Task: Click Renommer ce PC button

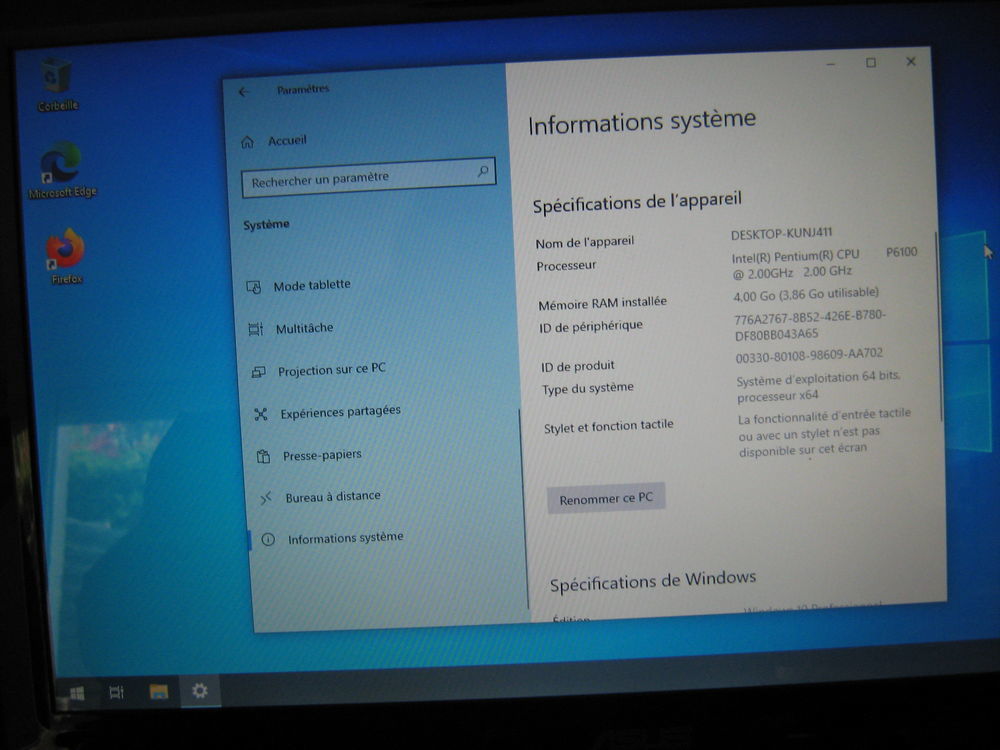Action: pos(606,498)
